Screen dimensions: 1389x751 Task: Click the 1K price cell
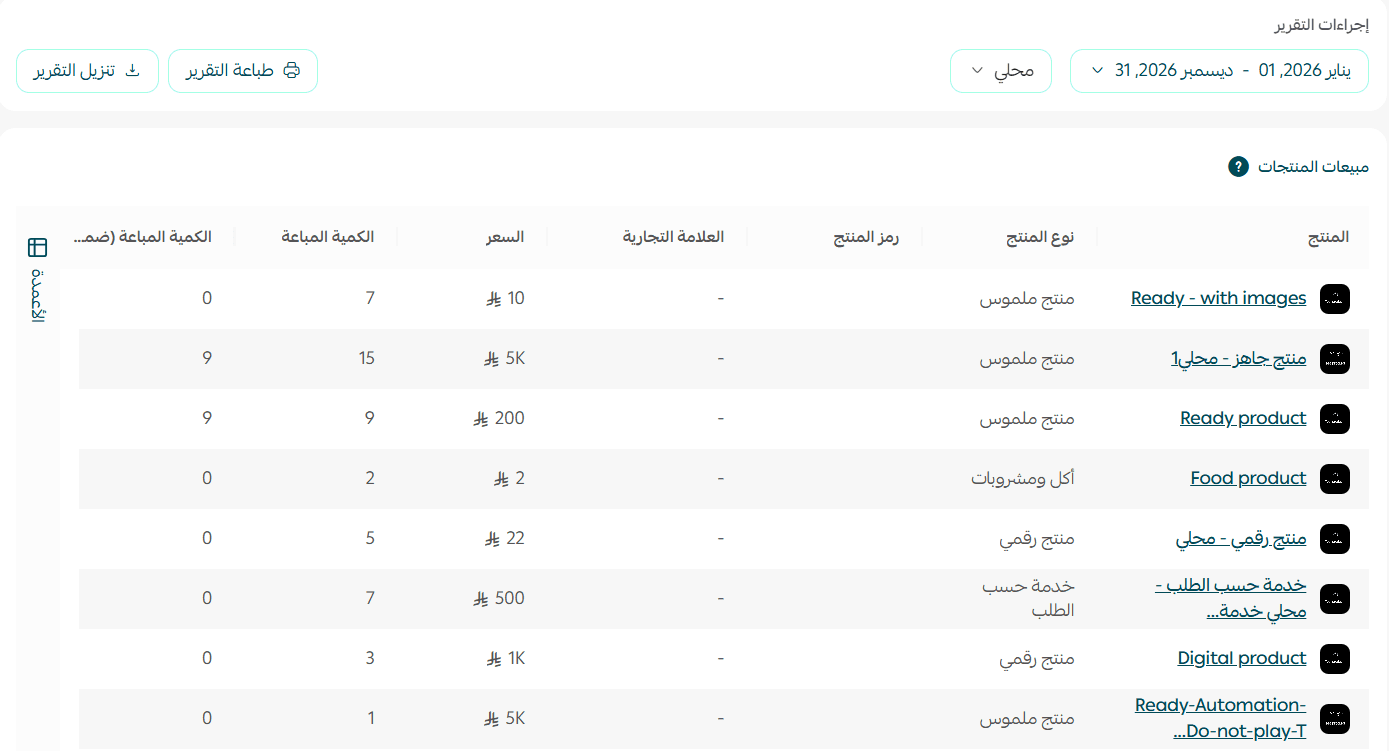(505, 658)
